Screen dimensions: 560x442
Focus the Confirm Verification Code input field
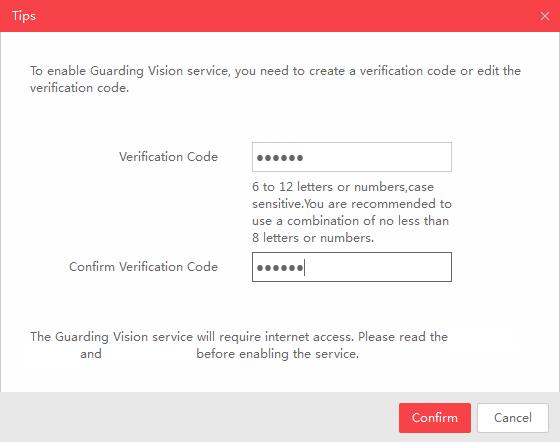352,267
